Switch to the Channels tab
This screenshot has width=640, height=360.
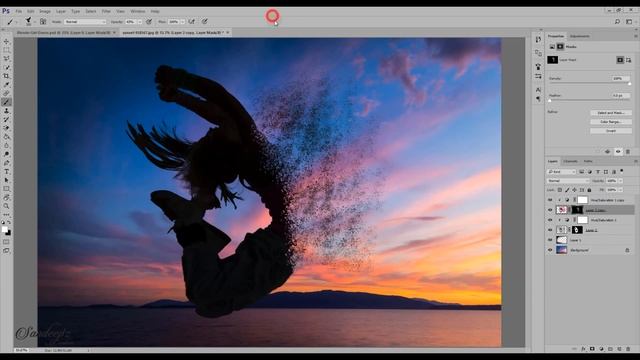pos(571,161)
